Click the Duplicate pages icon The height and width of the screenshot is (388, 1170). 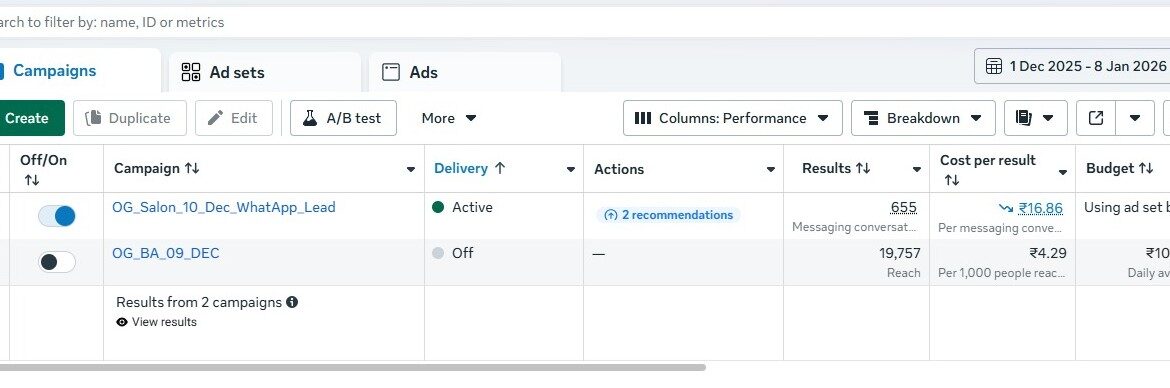pyautogui.click(x=93, y=118)
